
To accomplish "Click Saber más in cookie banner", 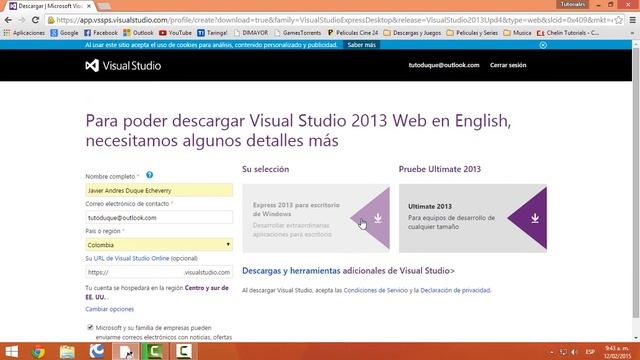I will click(x=361, y=45).
